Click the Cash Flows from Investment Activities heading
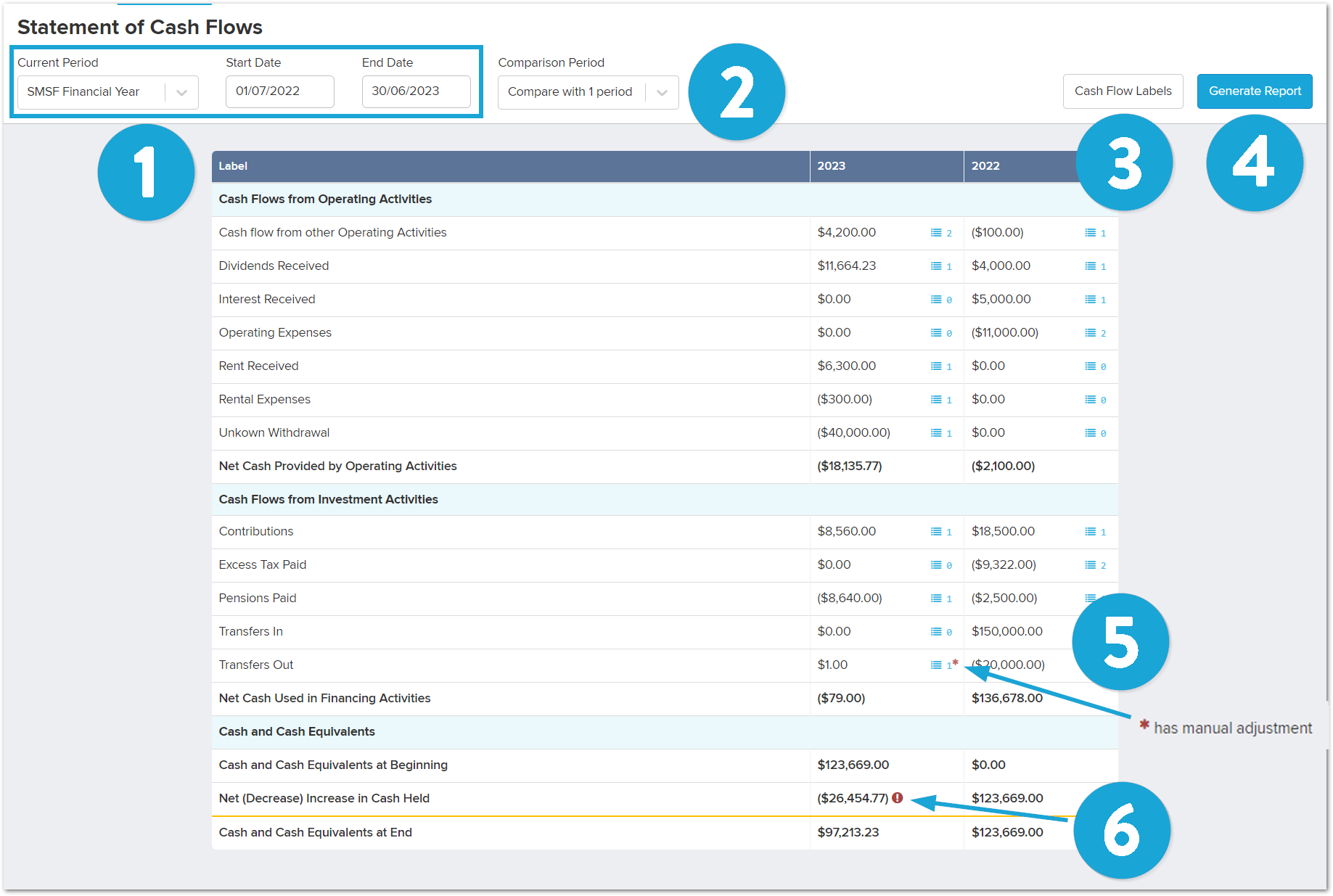 coord(329,500)
